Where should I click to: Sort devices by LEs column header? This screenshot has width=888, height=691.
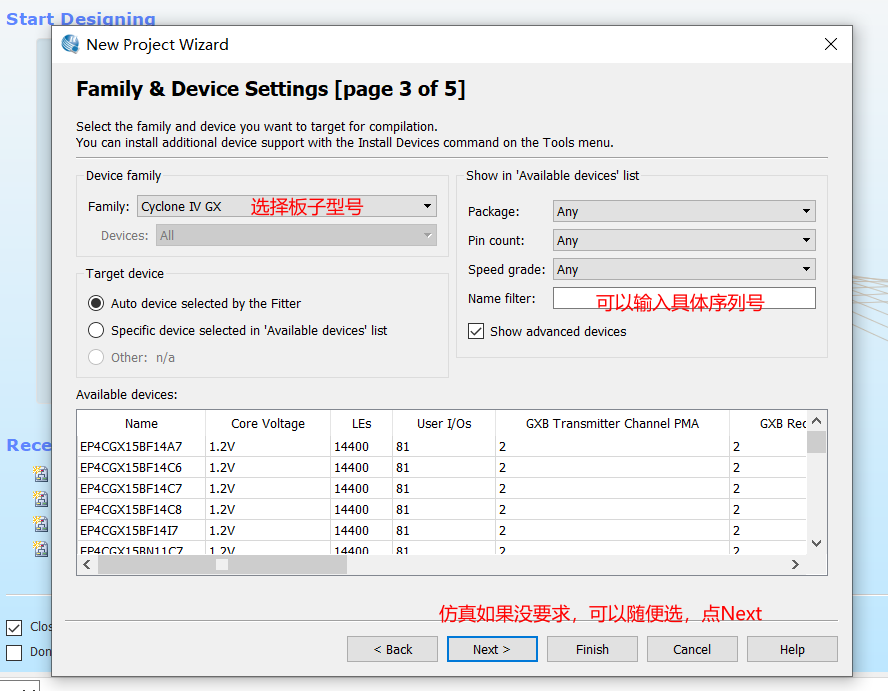[361, 424]
